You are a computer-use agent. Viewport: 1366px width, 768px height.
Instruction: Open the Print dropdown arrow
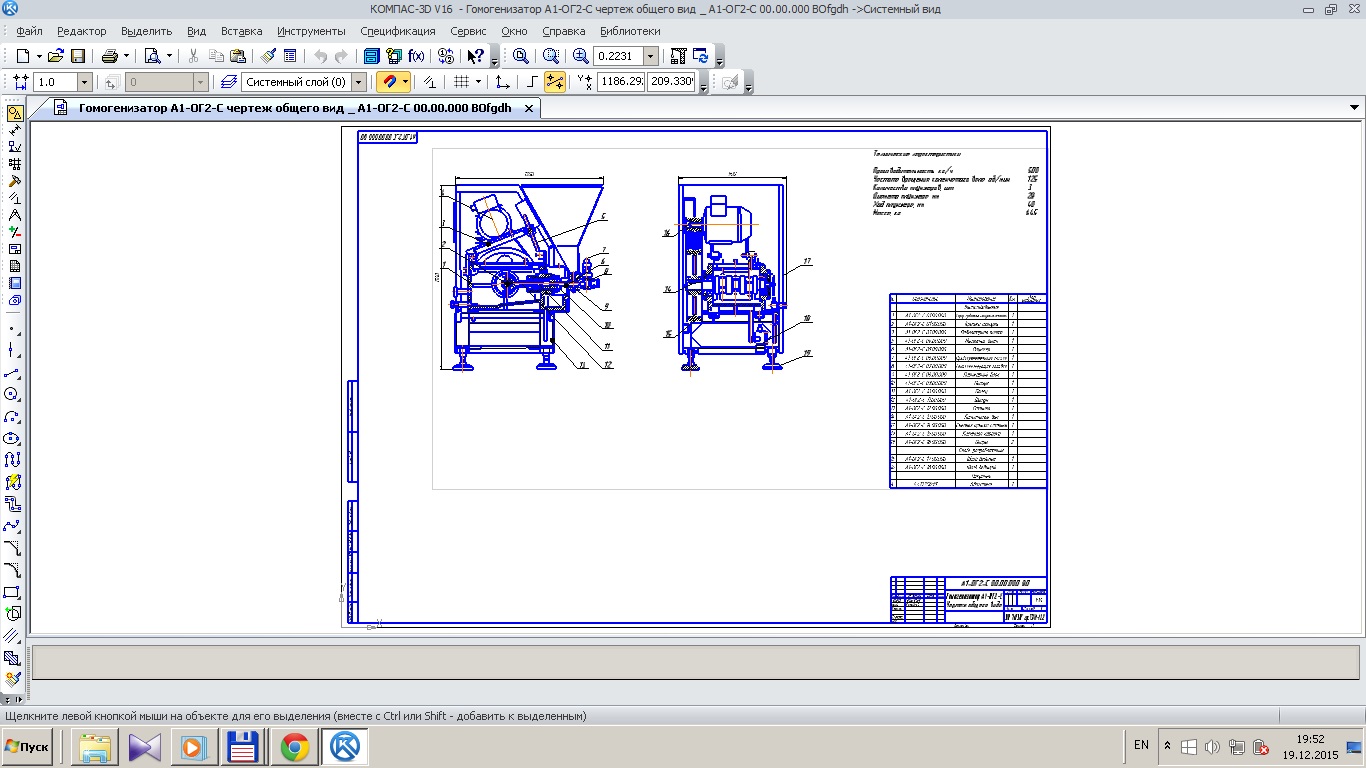127,56
